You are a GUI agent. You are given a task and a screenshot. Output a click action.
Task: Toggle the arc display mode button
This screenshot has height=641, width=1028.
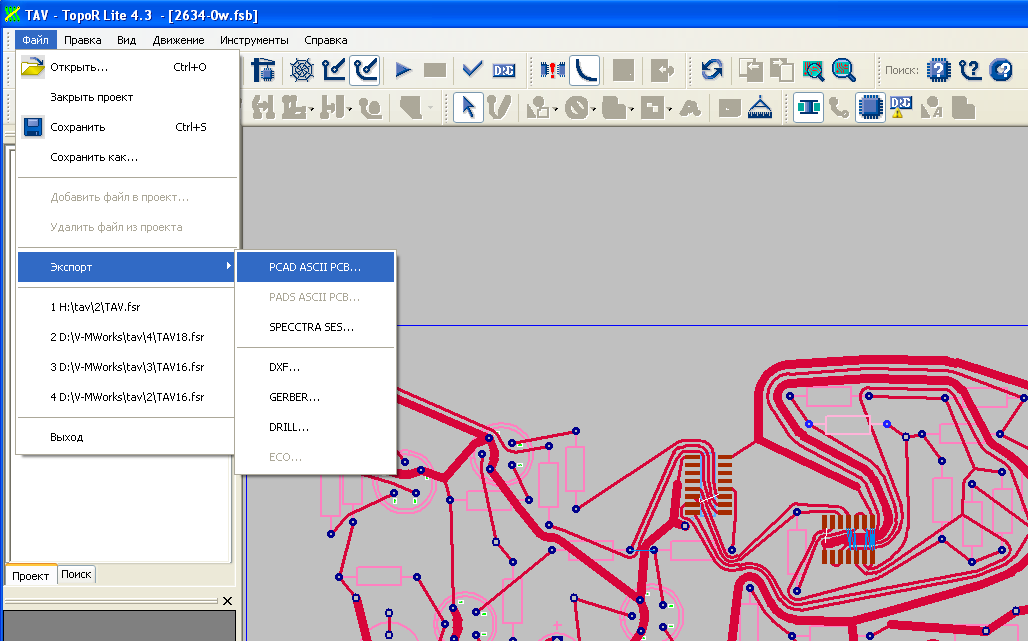[x=585, y=69]
